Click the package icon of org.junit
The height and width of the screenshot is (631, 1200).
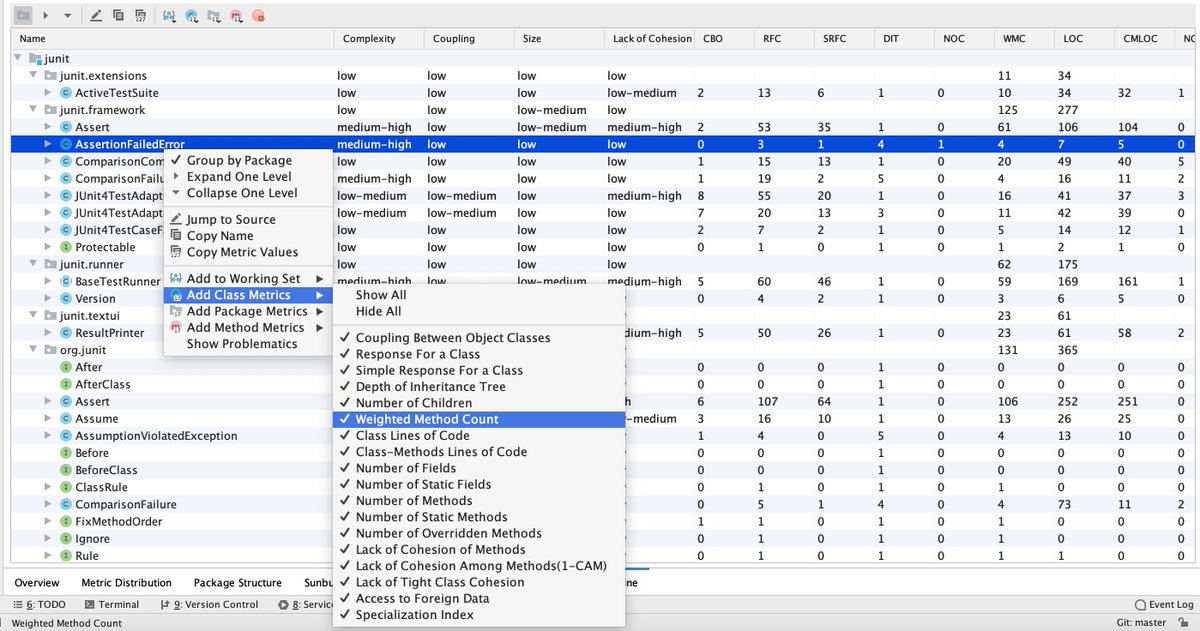(49, 350)
